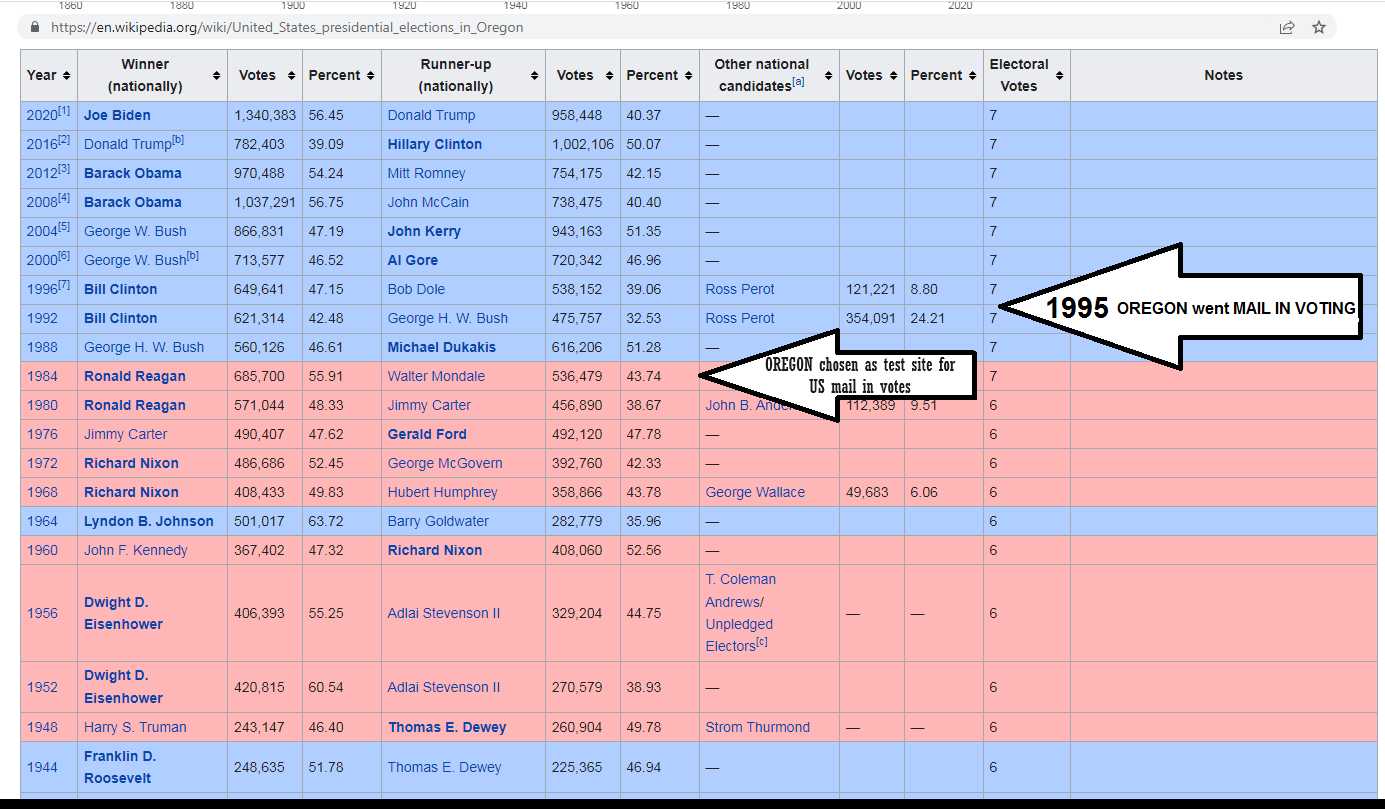
Task: Sort by Electoral Votes column arrows
Action: (x=1059, y=76)
